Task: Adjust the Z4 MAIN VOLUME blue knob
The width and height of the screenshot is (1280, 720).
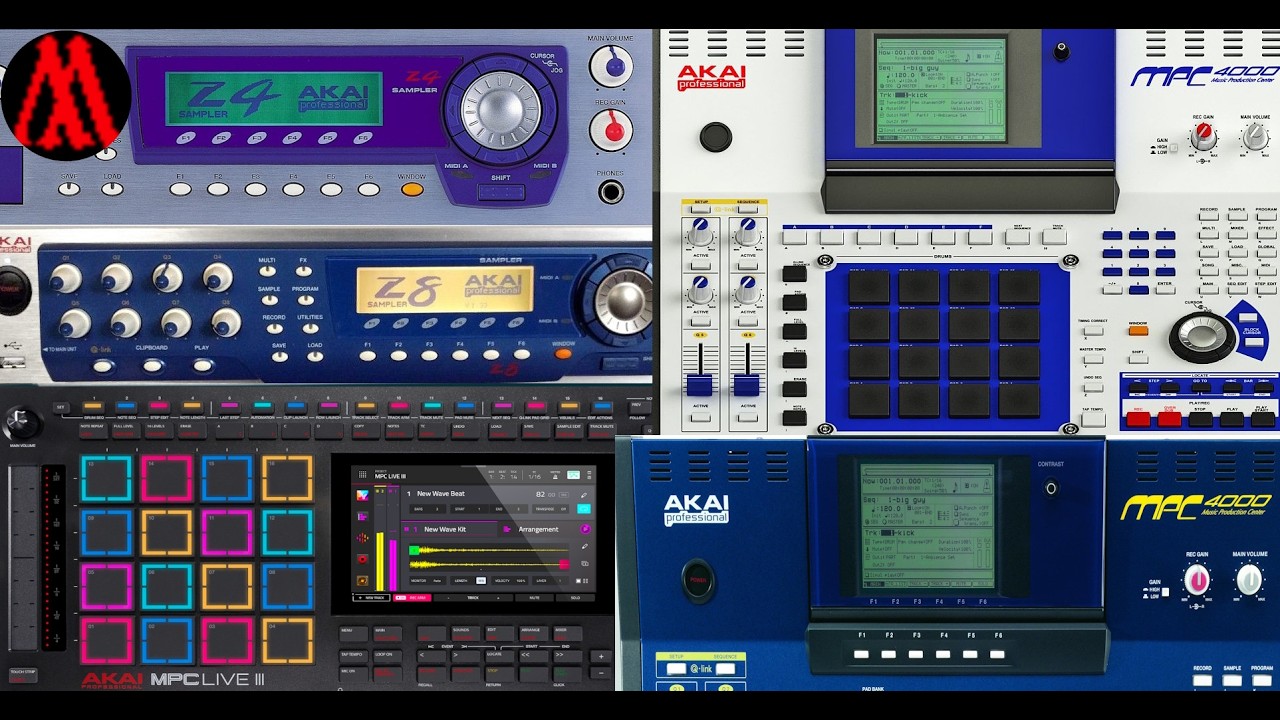Action: [x=610, y=66]
